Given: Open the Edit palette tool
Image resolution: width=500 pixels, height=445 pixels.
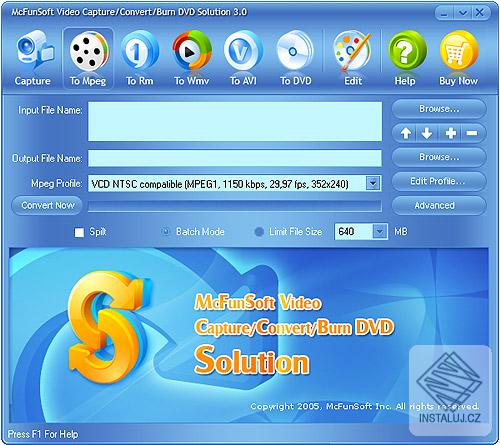Looking at the screenshot, I should [353, 58].
